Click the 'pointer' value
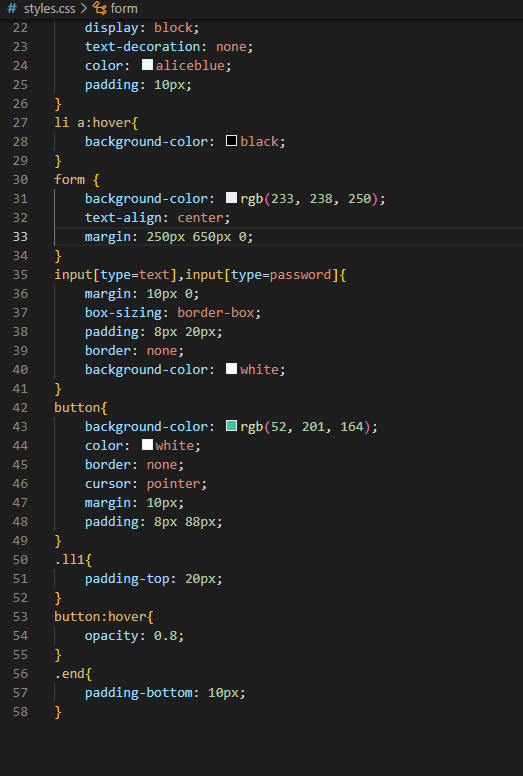 (173, 484)
